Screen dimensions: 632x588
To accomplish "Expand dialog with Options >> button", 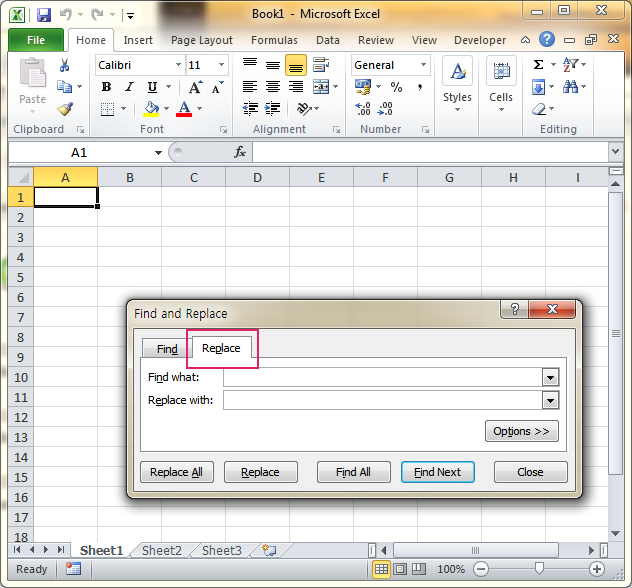I will pyautogui.click(x=522, y=431).
